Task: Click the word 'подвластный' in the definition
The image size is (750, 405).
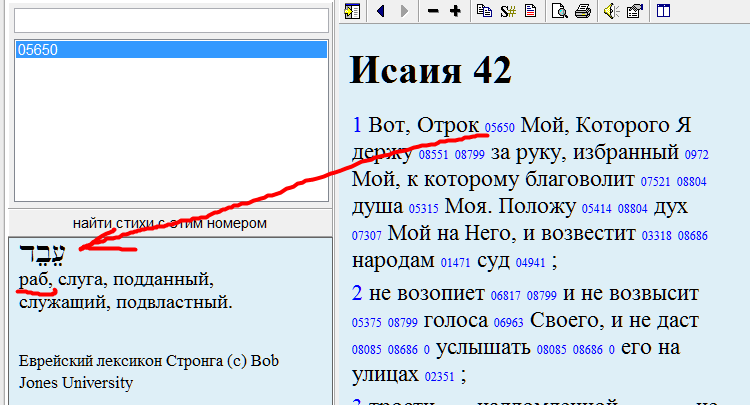Action: click(x=171, y=302)
